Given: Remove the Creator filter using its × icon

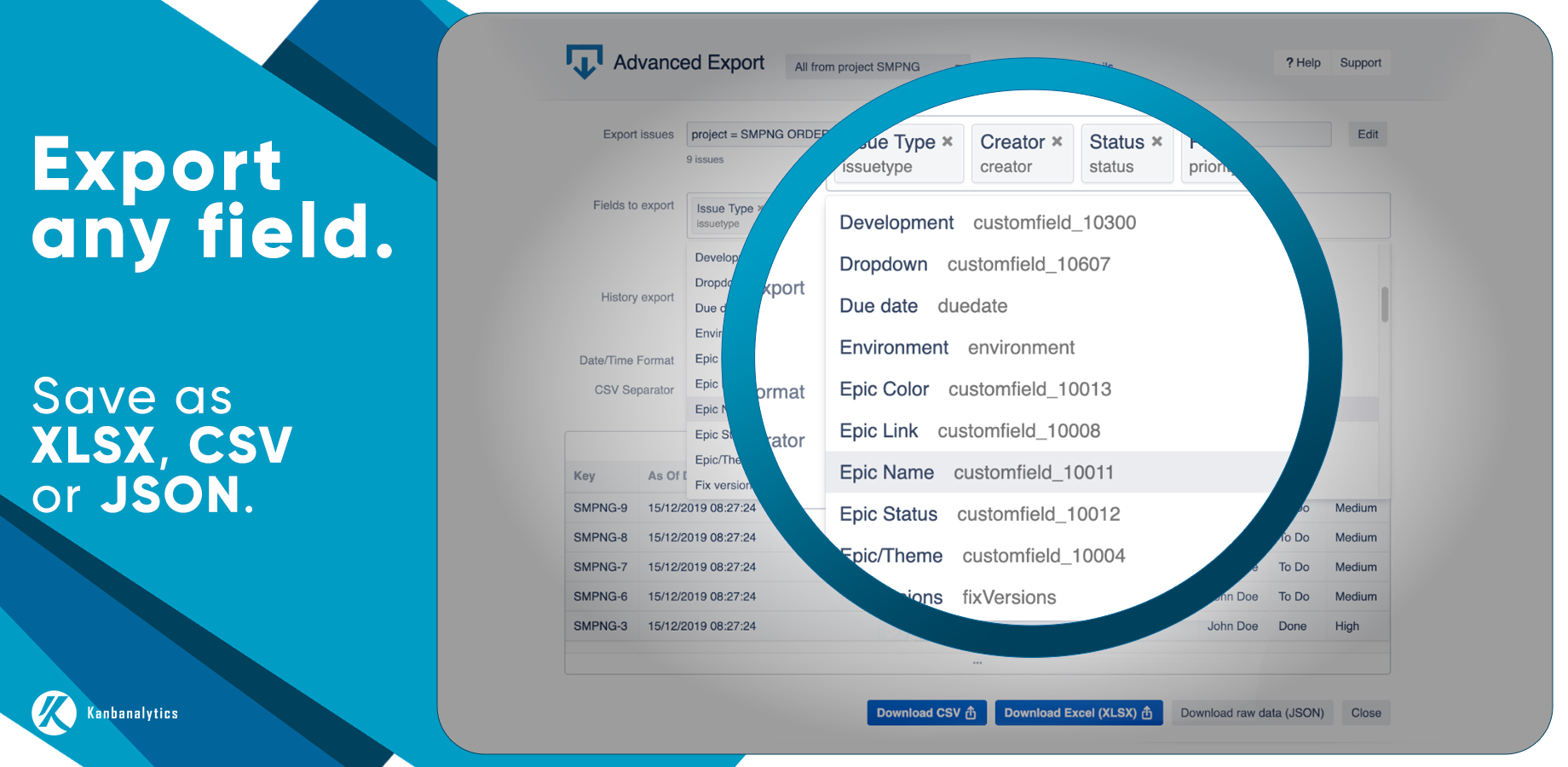Looking at the screenshot, I should tap(1057, 141).
